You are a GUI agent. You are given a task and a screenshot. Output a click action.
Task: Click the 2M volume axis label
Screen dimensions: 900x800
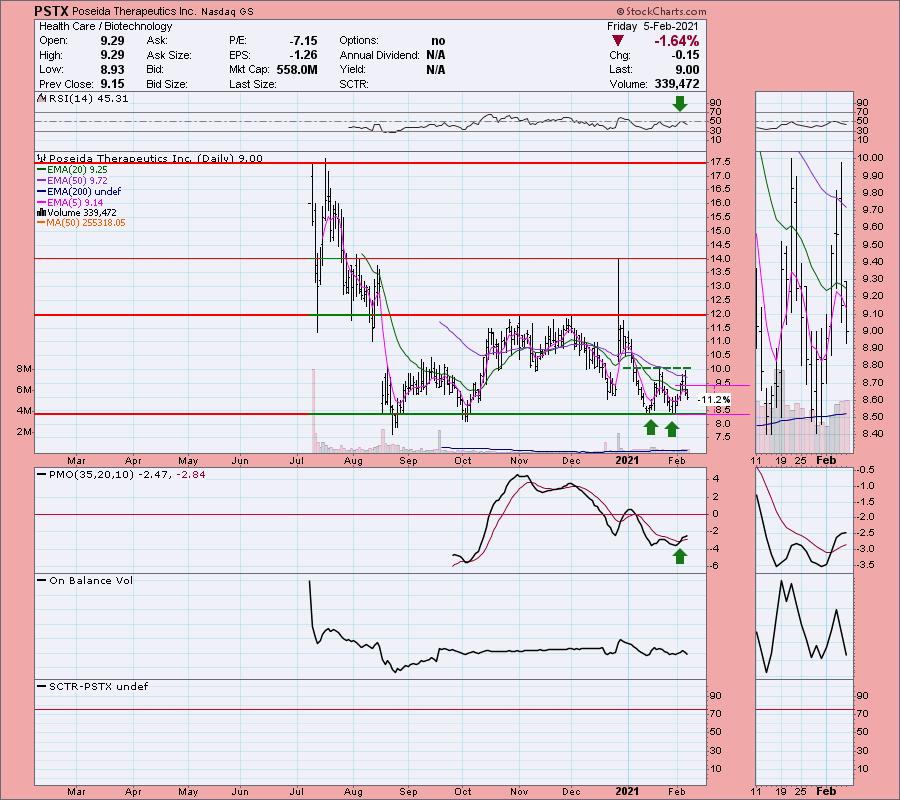(24, 432)
